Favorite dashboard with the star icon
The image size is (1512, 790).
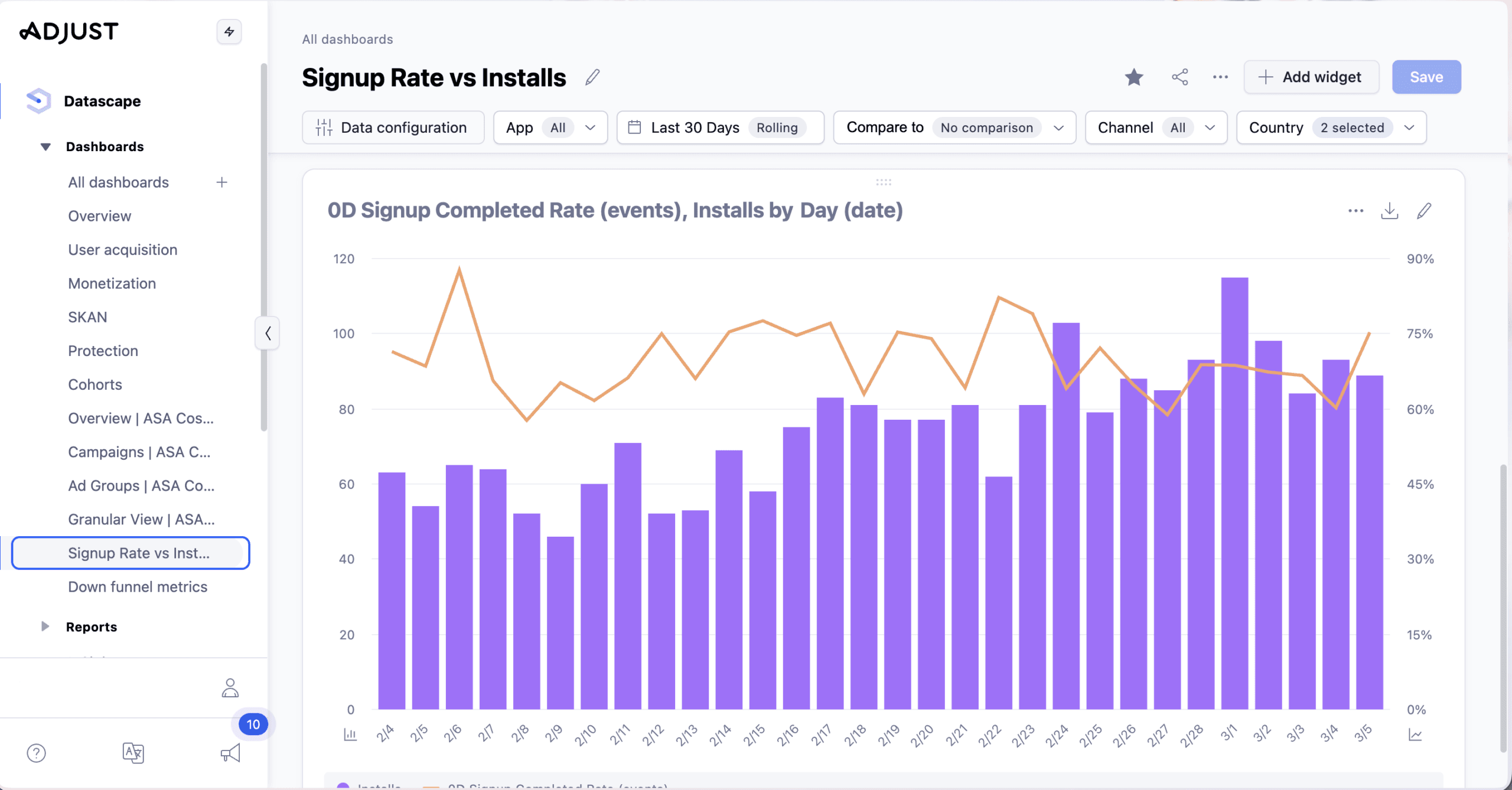(x=1133, y=77)
